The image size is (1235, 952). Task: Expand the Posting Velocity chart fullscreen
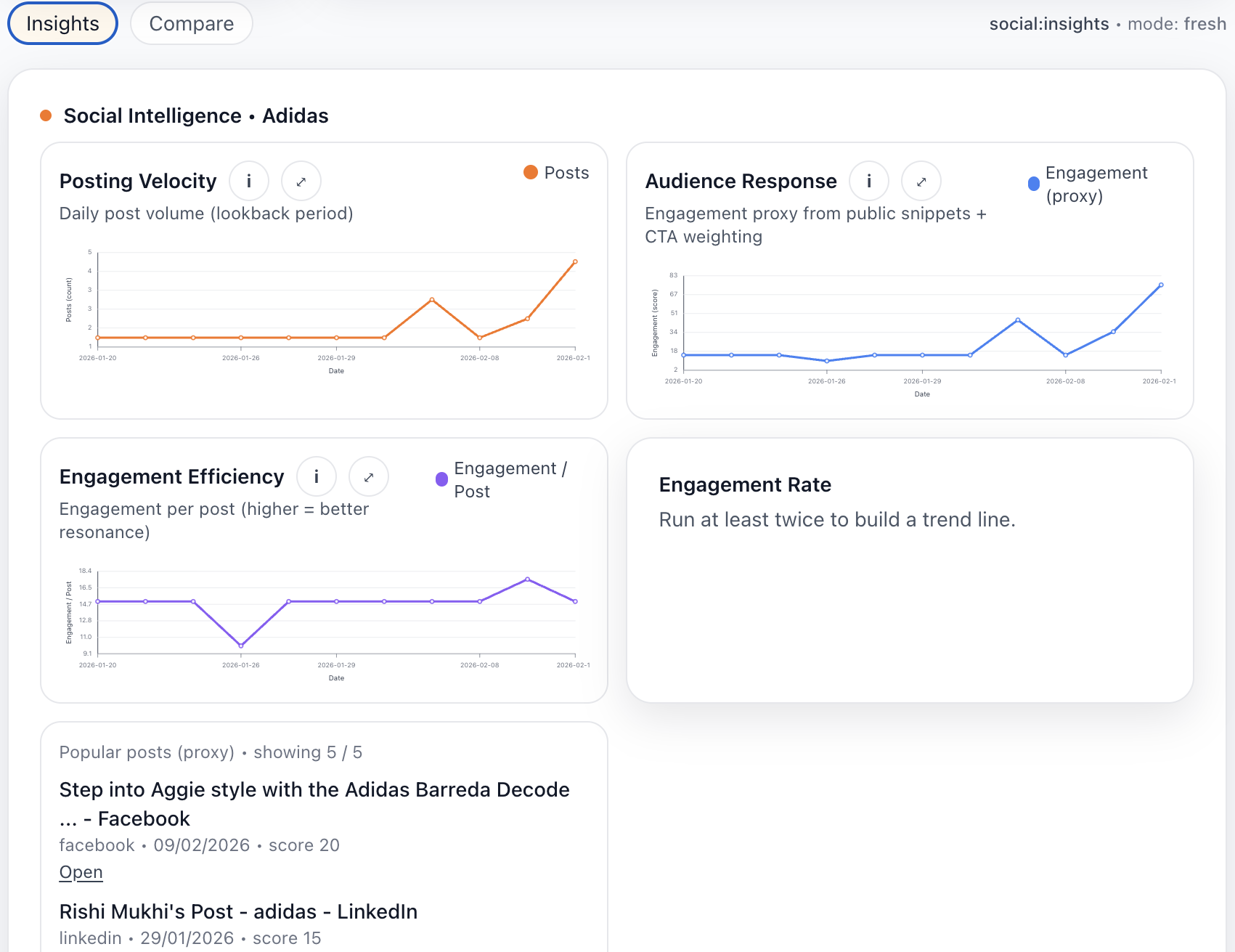pos(301,181)
